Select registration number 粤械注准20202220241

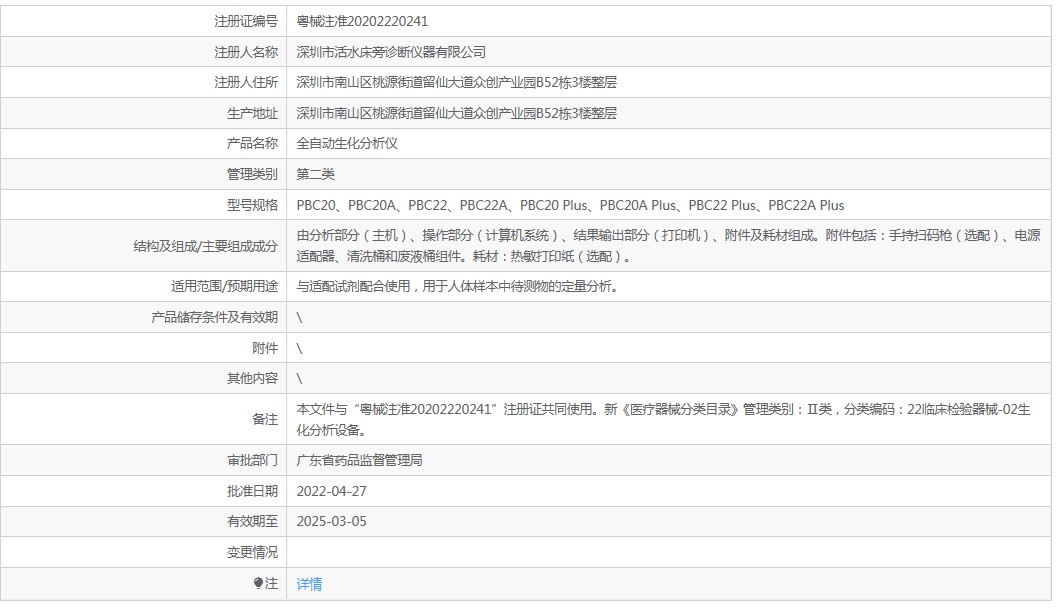pos(362,22)
